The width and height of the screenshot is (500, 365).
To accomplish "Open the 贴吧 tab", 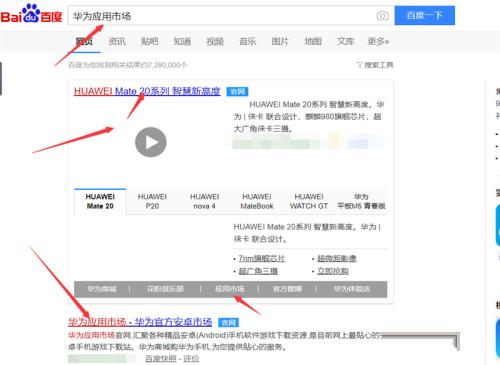I will click(149, 42).
